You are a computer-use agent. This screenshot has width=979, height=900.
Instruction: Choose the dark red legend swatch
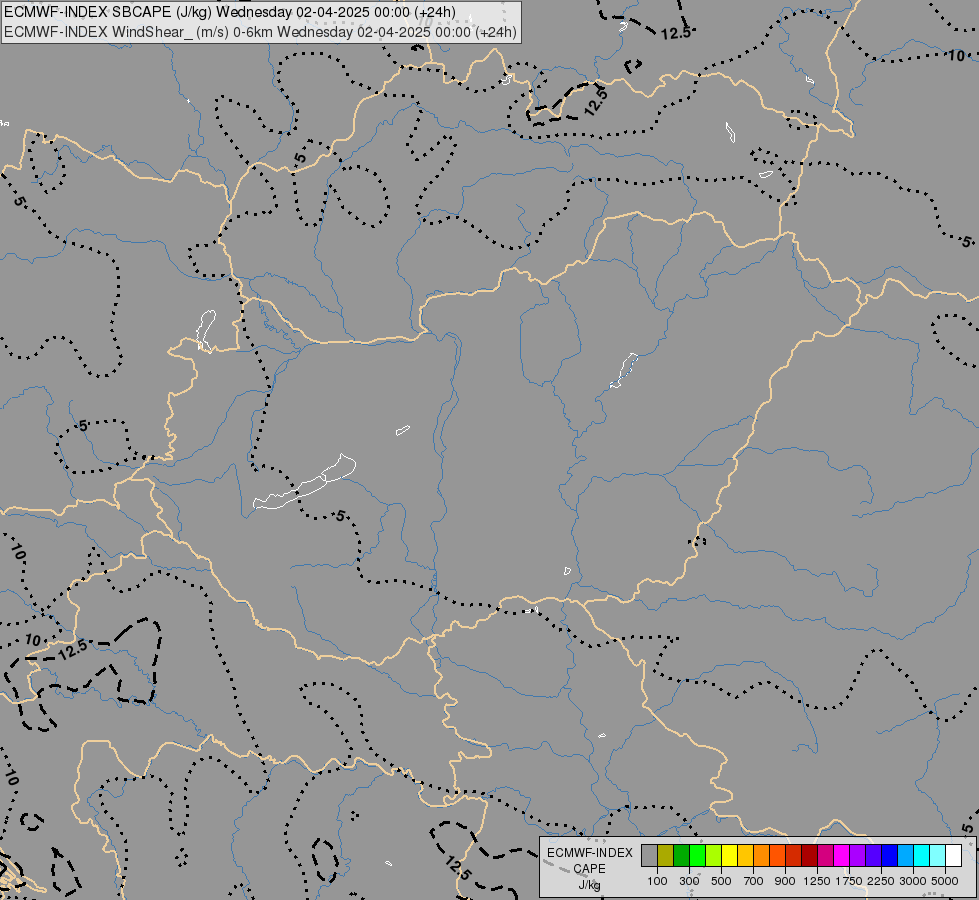(809, 856)
